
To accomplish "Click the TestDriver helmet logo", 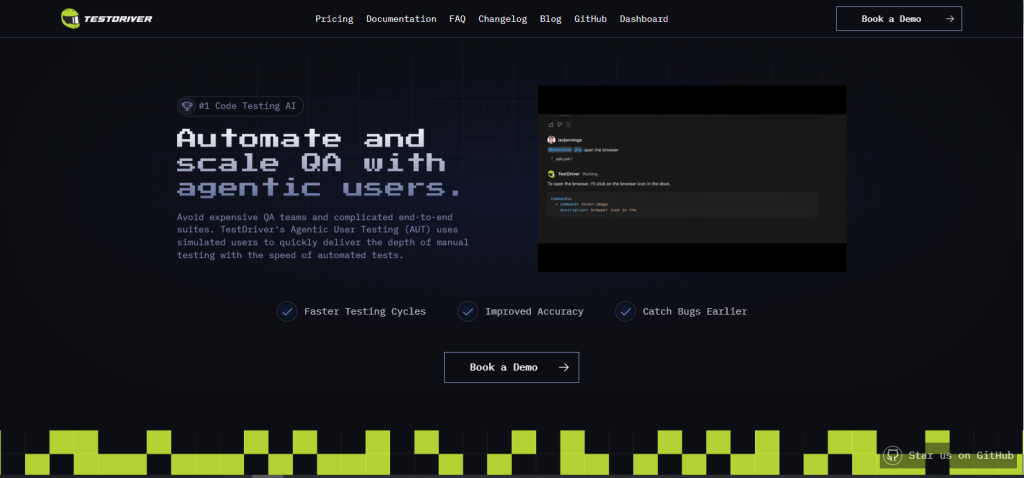I will 70,18.
